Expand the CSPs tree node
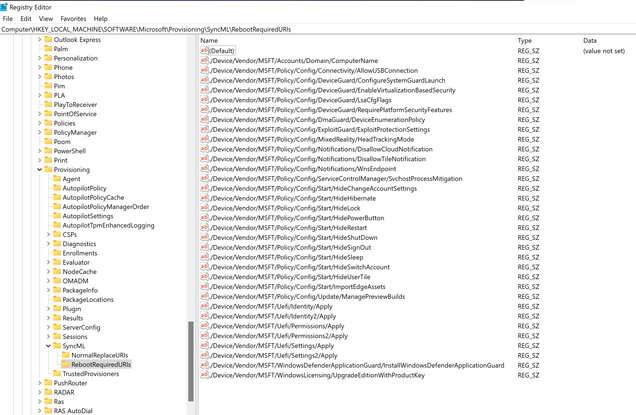The width and height of the screenshot is (636, 415). (x=48, y=234)
